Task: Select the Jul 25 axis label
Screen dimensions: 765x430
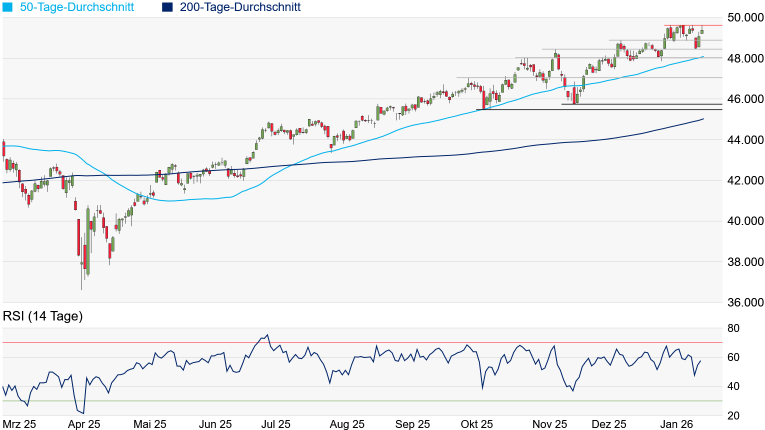Action: (x=274, y=424)
